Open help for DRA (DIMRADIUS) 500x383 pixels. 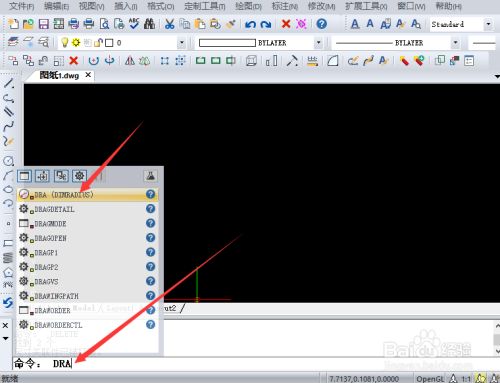pyautogui.click(x=151, y=194)
